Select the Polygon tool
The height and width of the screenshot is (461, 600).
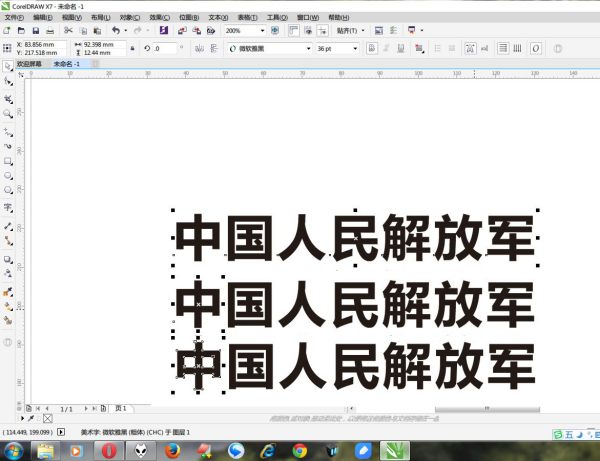click(8, 190)
